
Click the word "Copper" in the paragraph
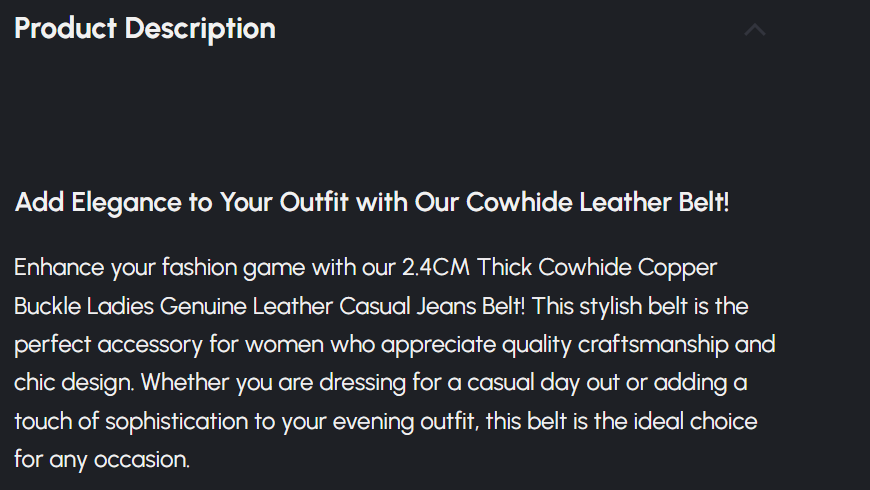(x=681, y=268)
